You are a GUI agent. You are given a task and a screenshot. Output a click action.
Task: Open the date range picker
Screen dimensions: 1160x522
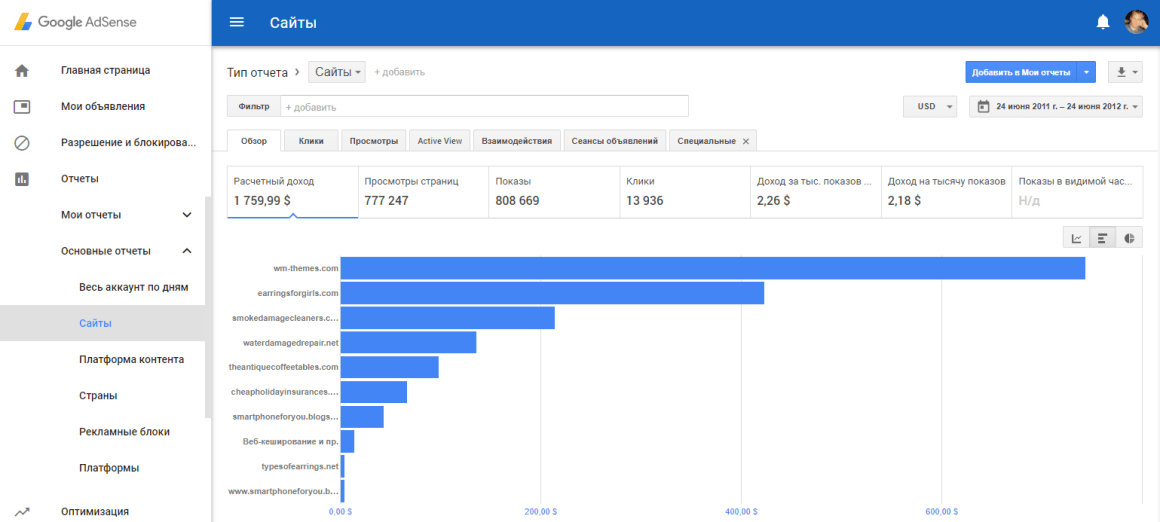1056,106
